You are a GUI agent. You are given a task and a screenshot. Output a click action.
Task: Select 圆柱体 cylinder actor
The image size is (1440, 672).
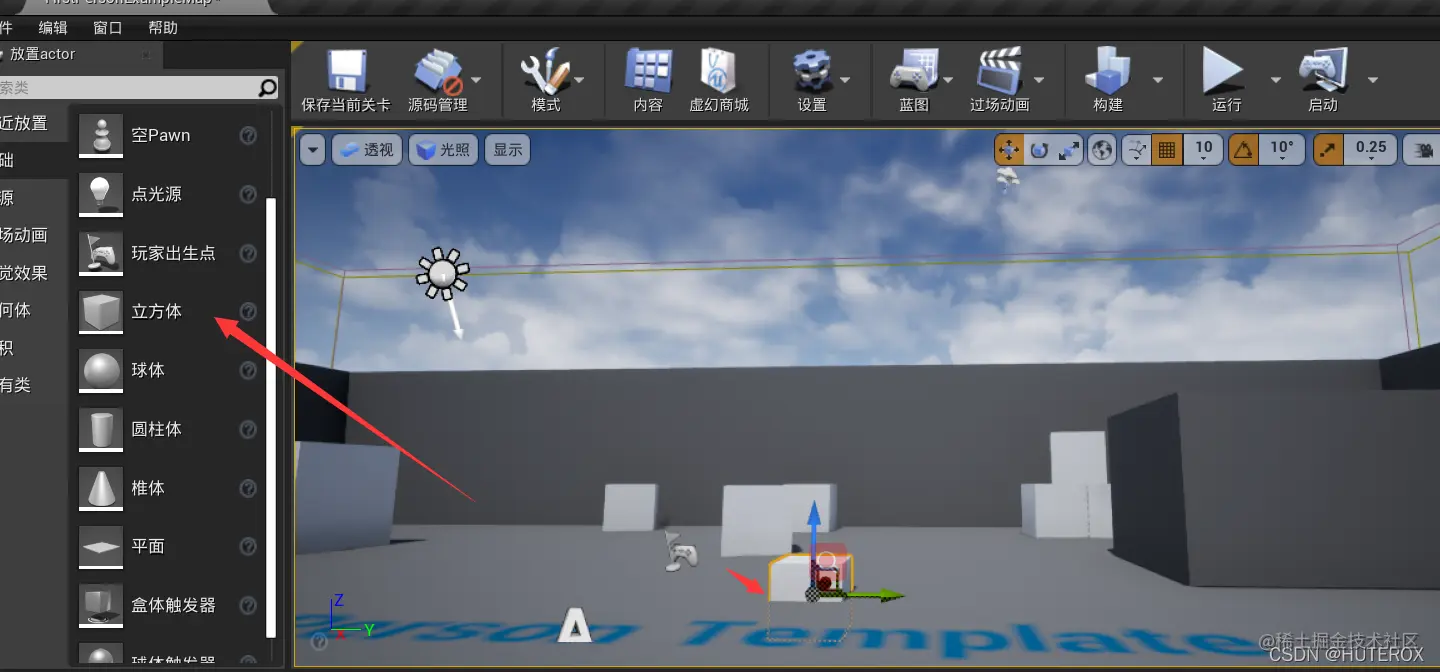[168, 429]
